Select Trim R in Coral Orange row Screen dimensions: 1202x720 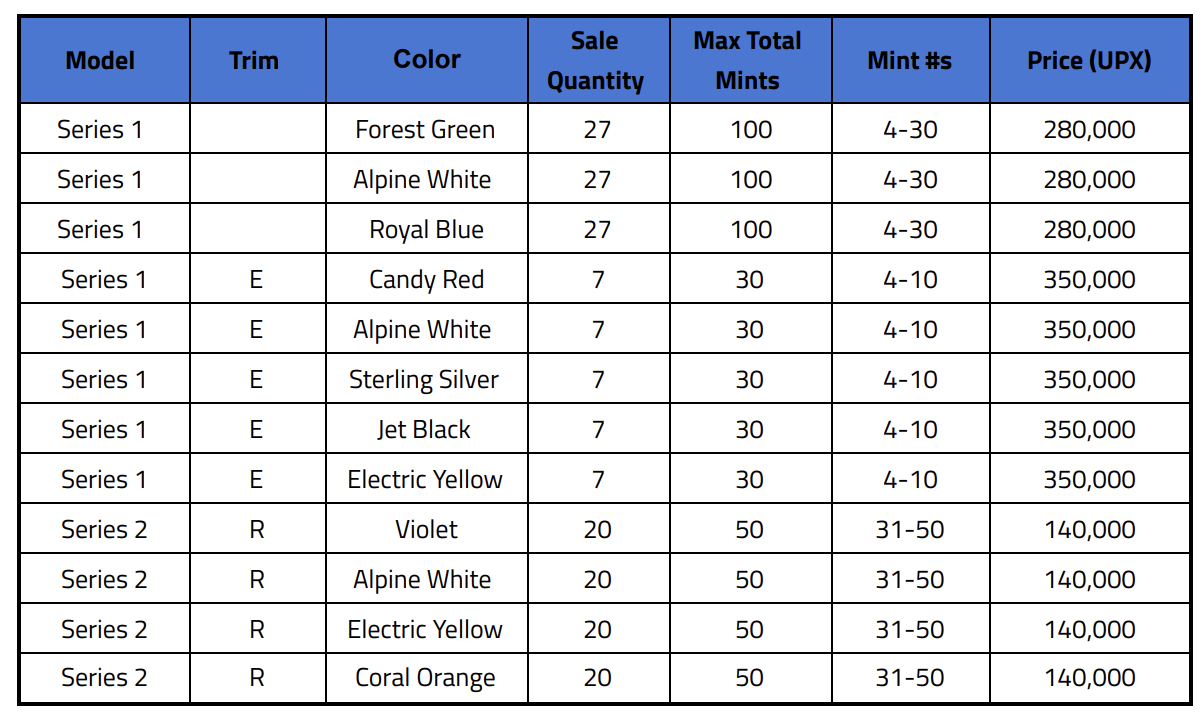257,677
